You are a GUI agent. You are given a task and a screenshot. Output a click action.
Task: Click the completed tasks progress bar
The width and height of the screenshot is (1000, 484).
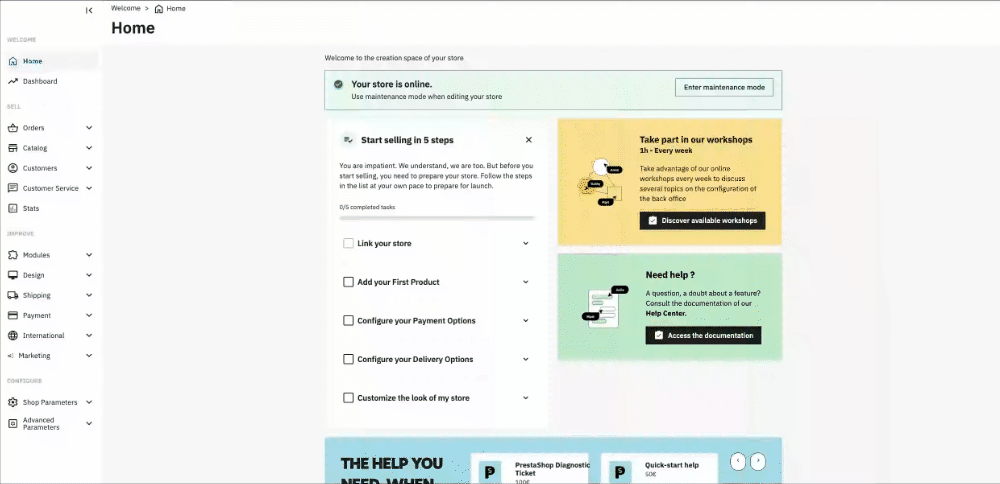437,217
